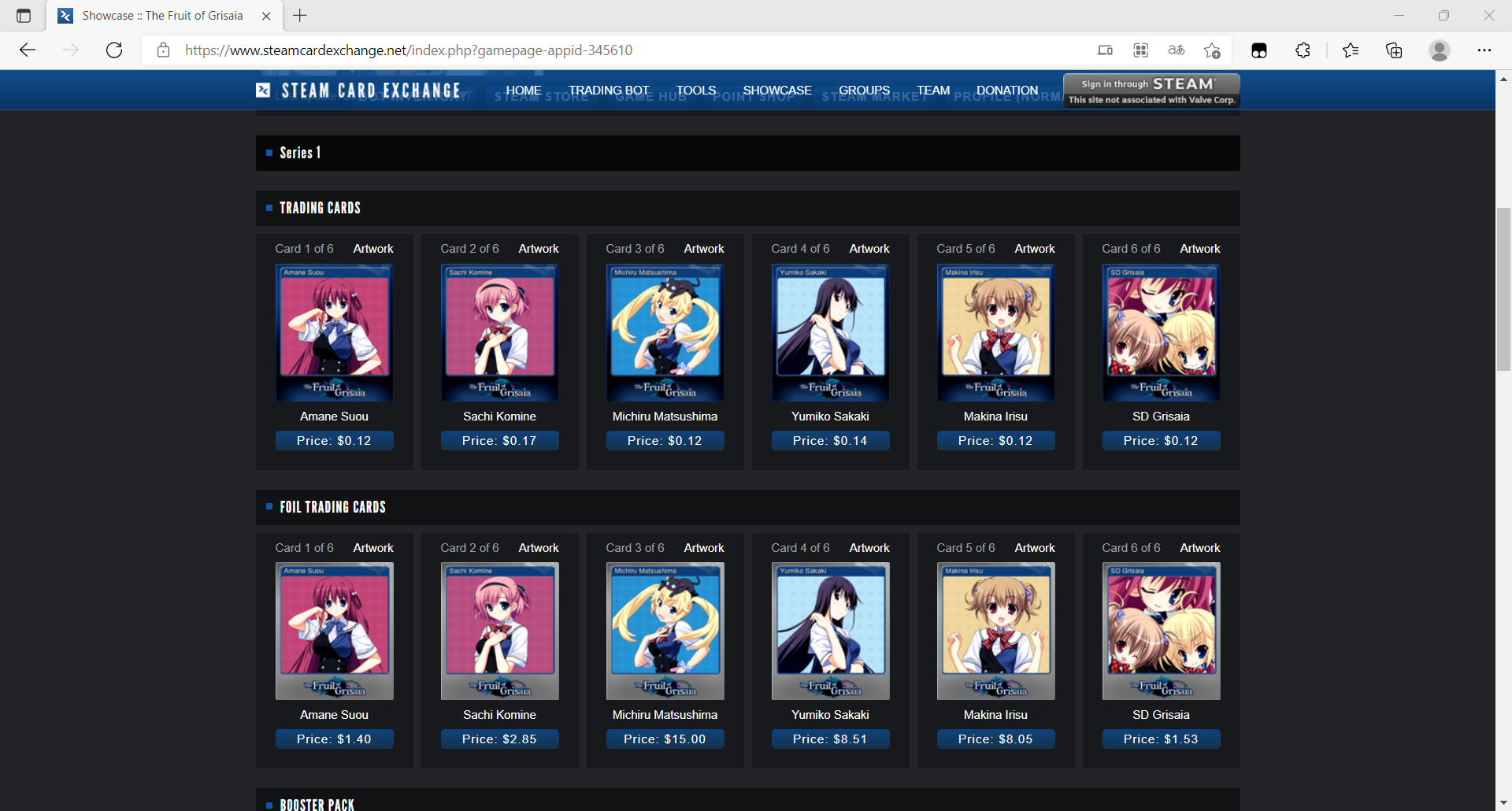Open a new tab with the plus
The image size is (1512, 811).
coord(300,15)
